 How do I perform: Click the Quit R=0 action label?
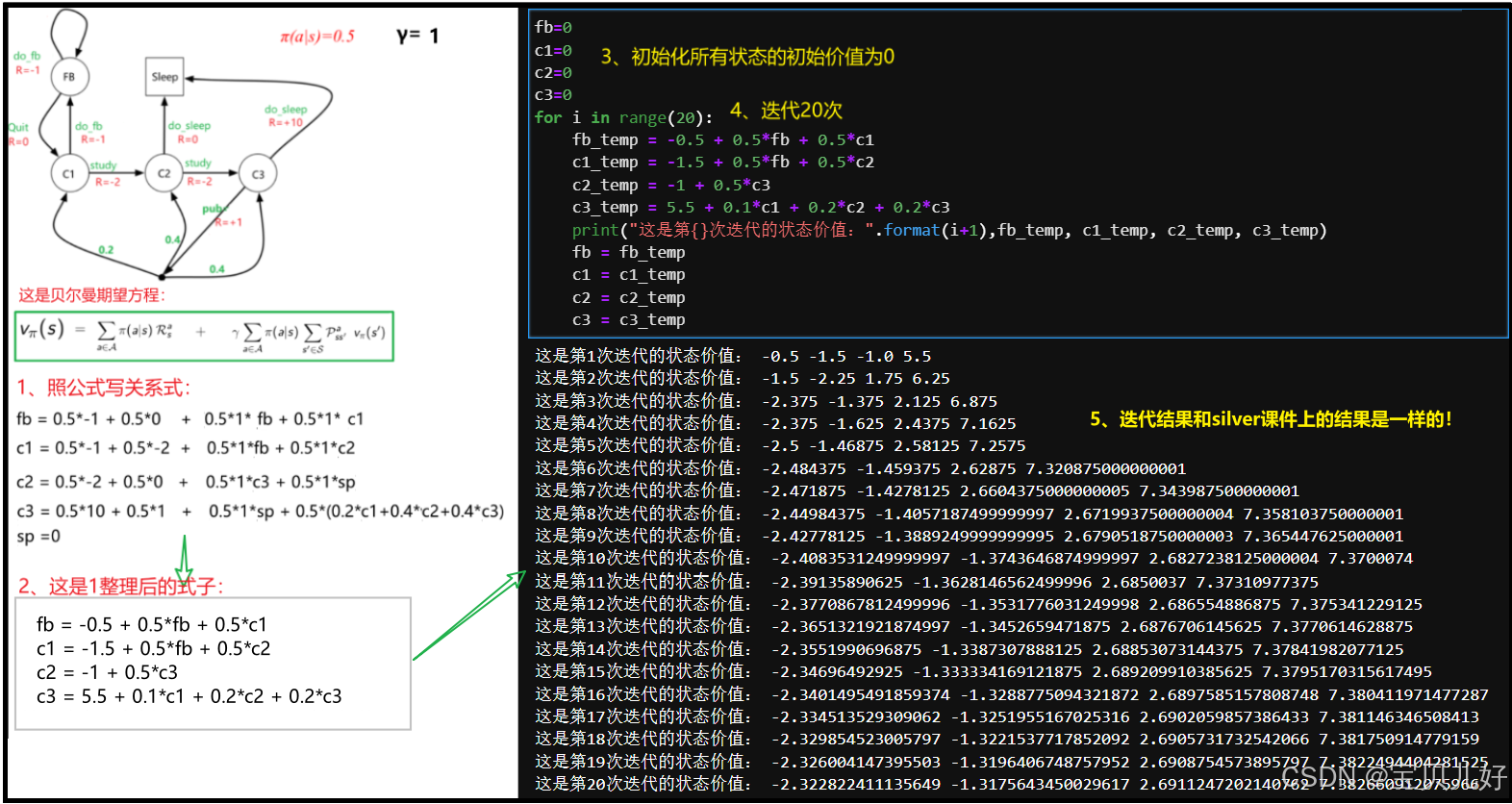click(18, 135)
